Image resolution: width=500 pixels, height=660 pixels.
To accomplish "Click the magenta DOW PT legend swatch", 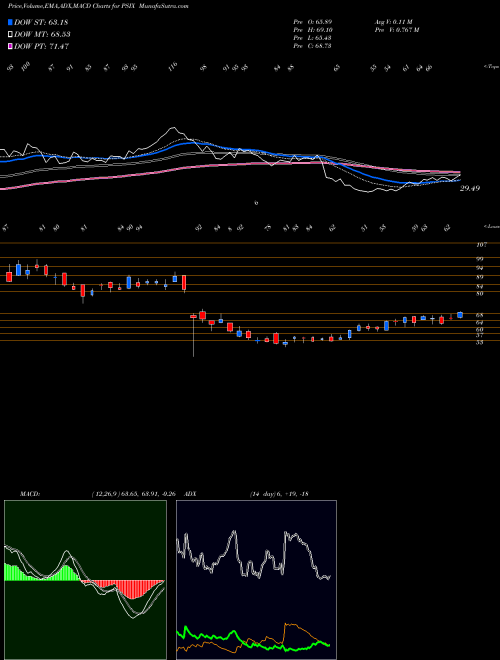I will click(x=11, y=46).
